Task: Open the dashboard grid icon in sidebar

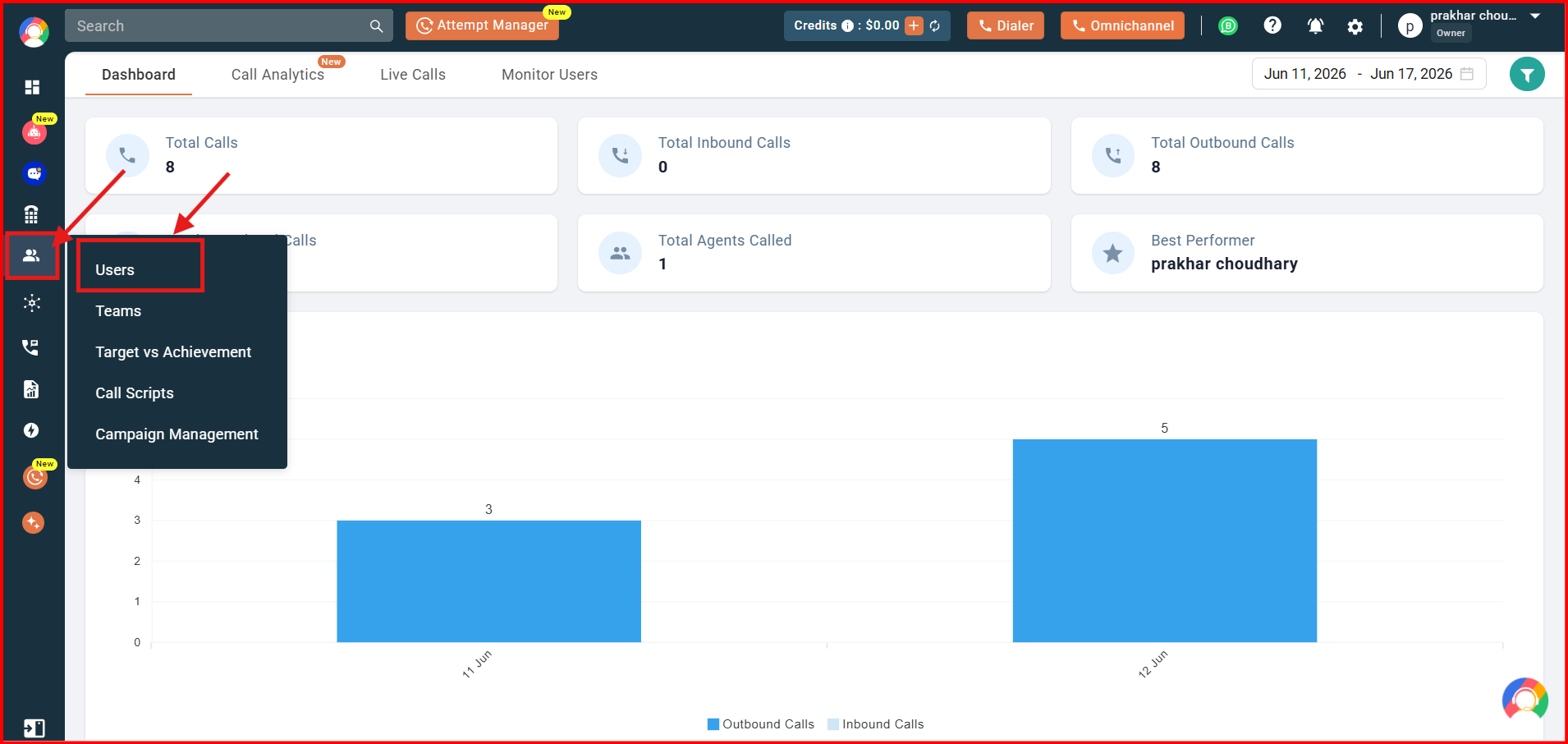Action: click(x=32, y=87)
